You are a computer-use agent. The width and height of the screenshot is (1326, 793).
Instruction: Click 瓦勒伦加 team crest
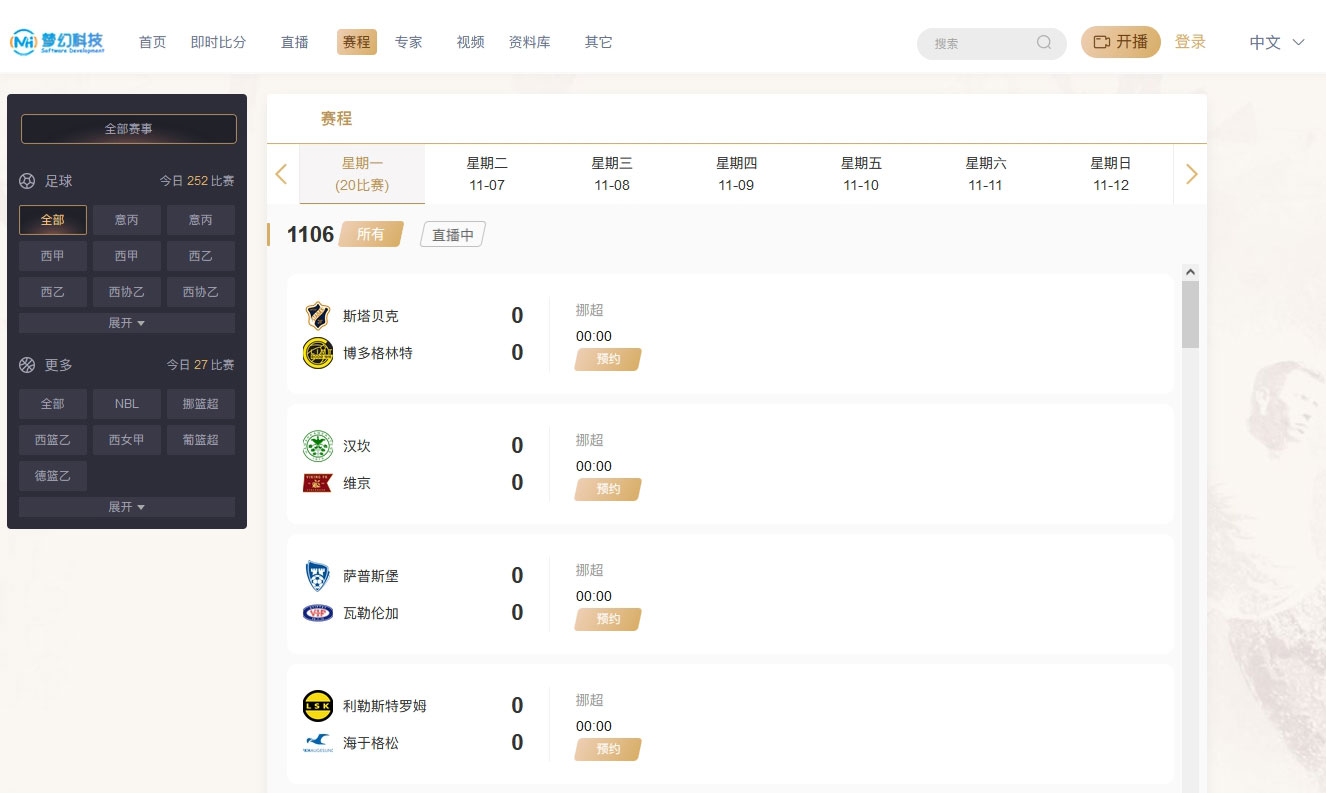318,613
